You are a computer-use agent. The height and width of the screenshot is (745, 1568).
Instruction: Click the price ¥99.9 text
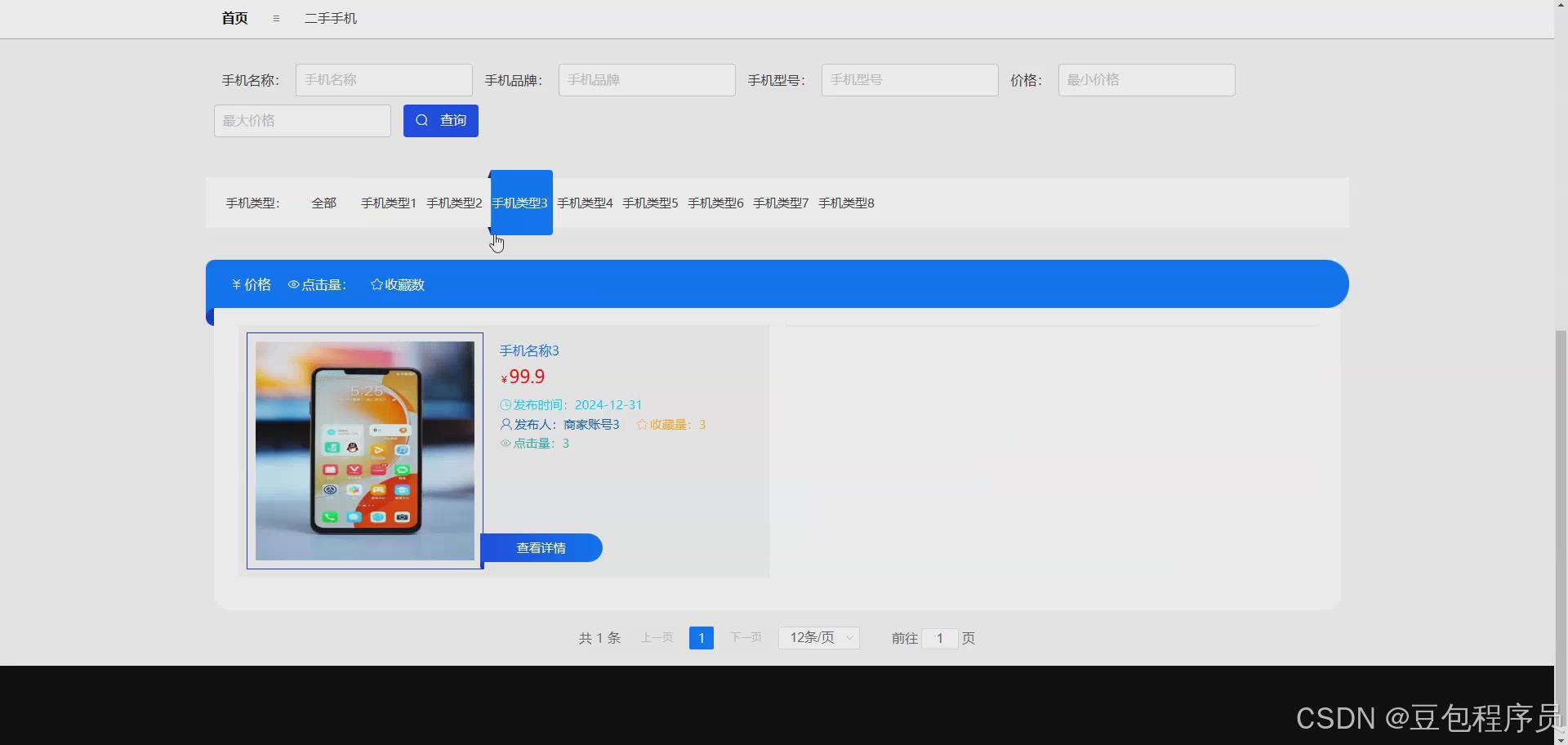[523, 377]
